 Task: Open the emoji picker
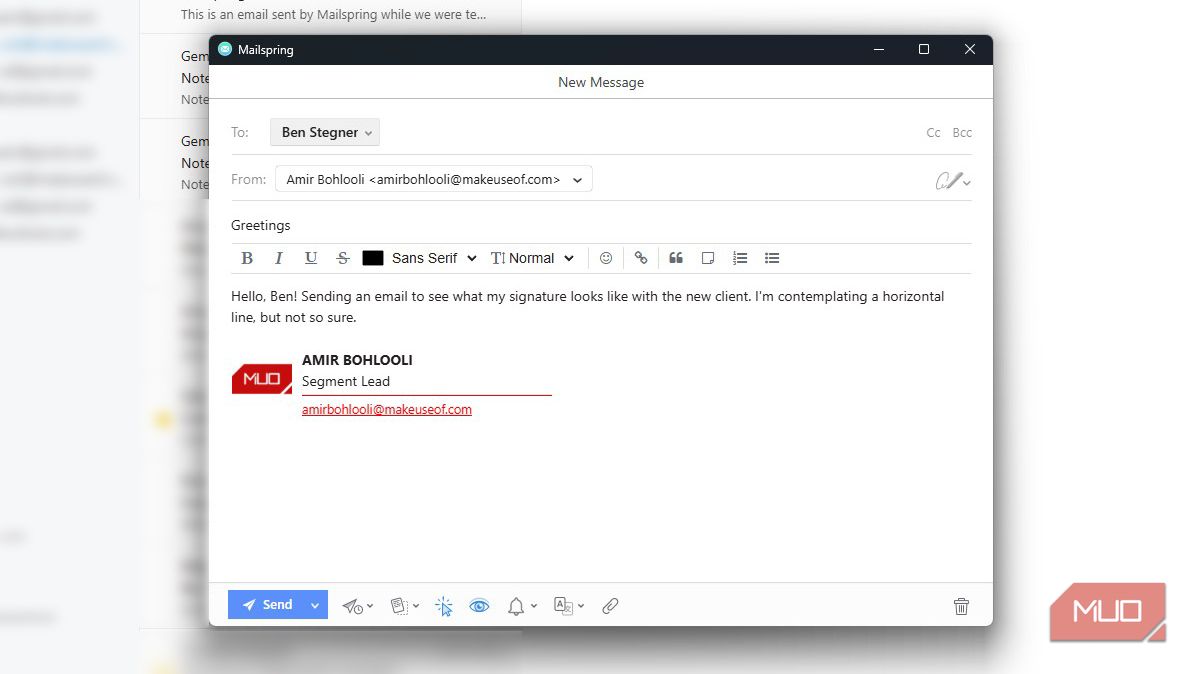point(606,258)
